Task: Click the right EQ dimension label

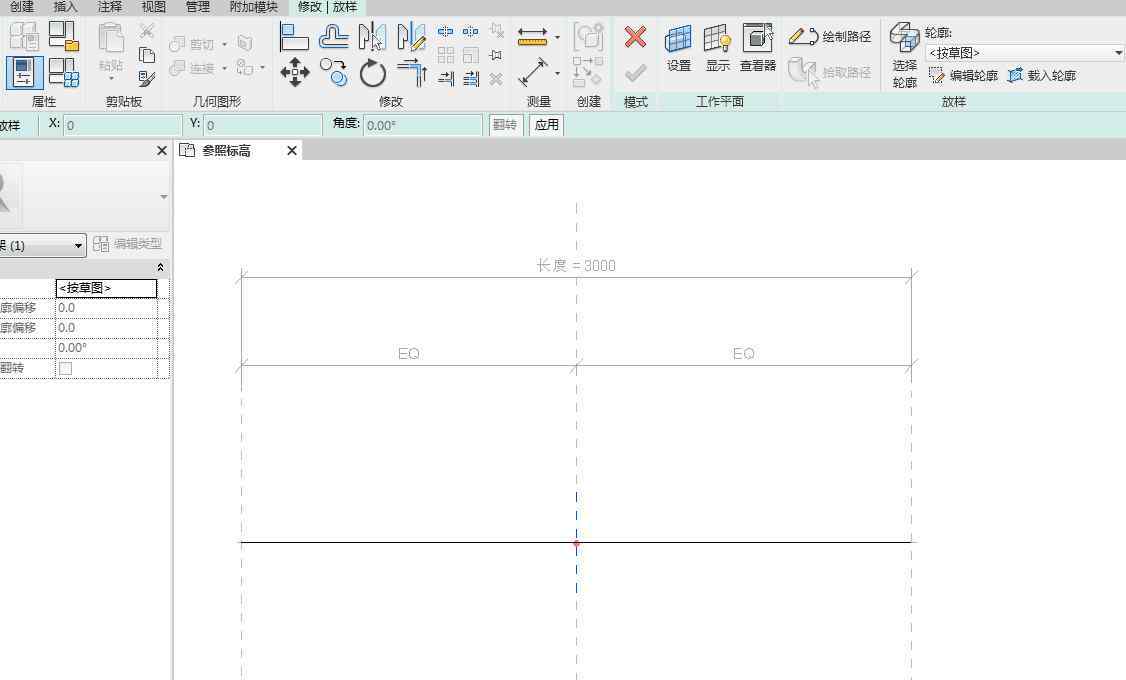Action: (x=743, y=353)
